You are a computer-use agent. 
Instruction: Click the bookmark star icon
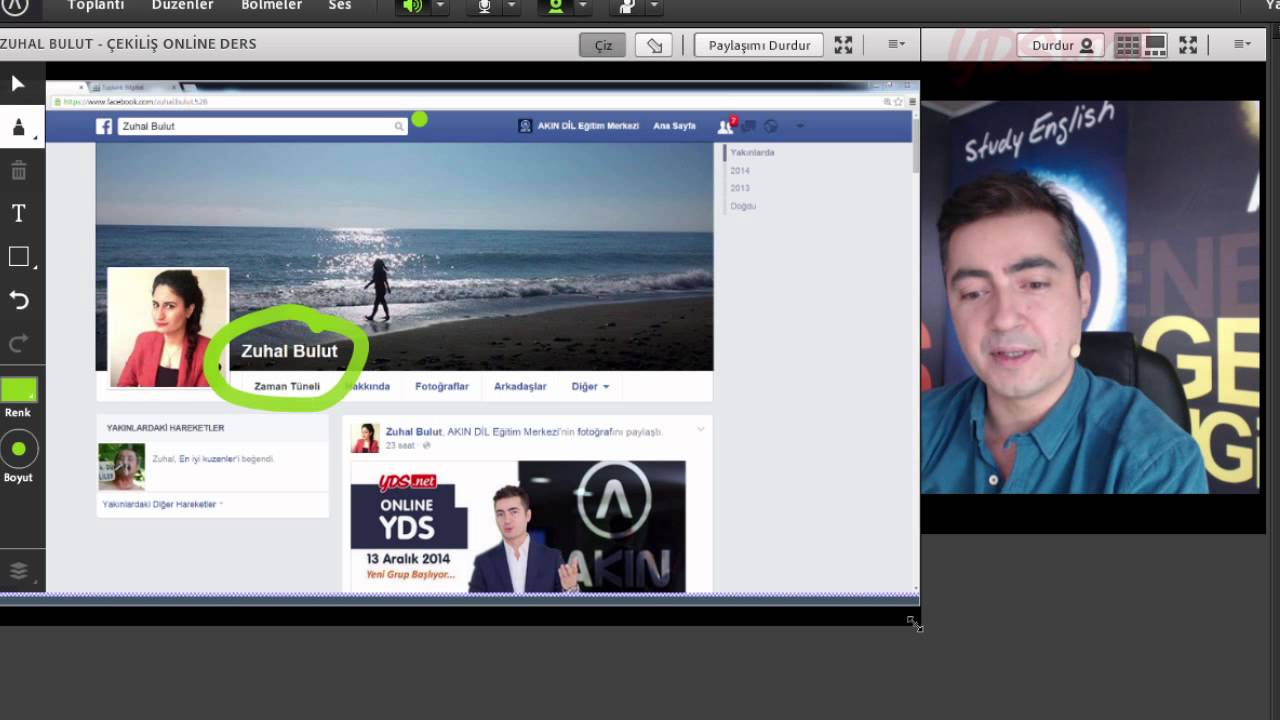tap(899, 102)
